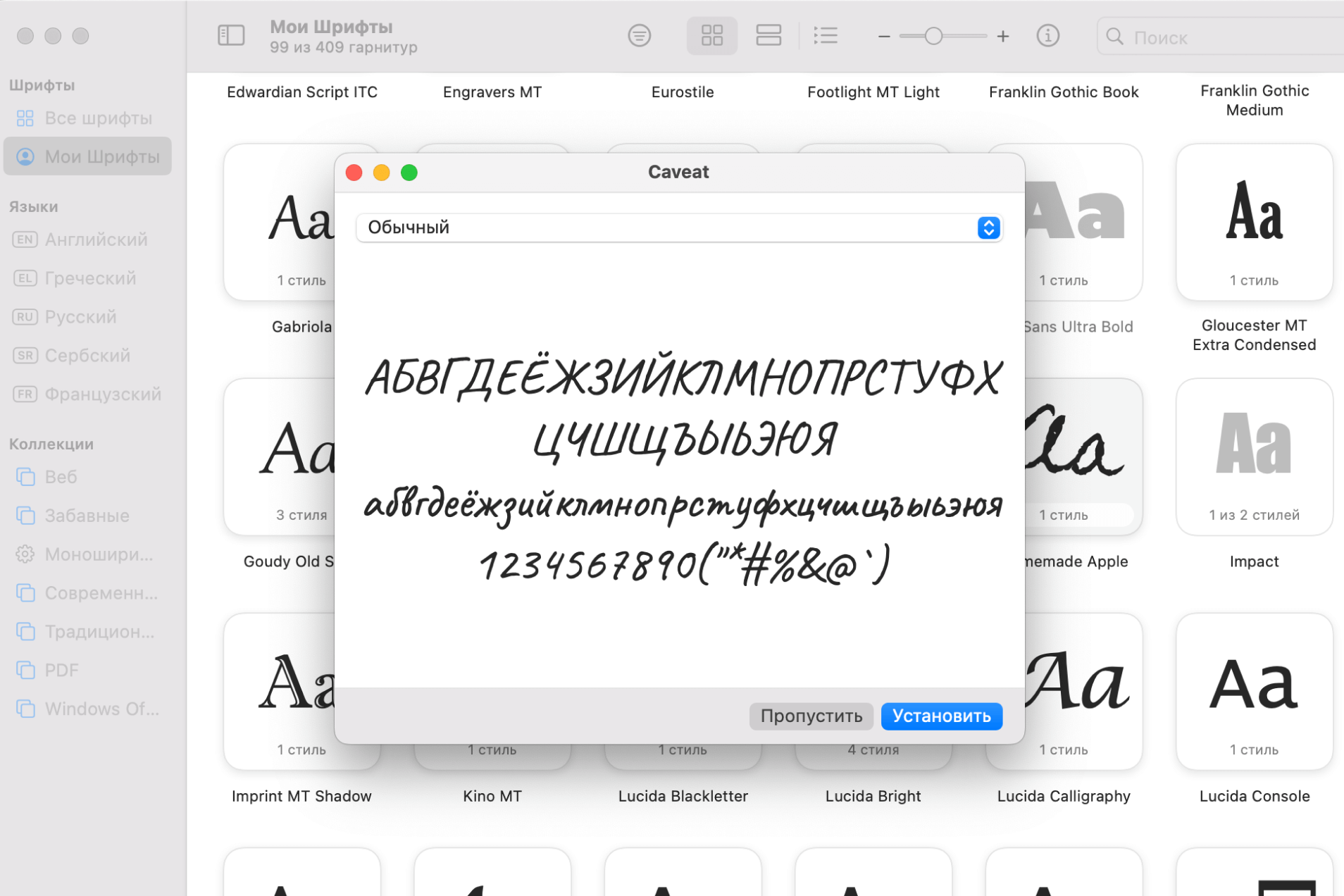Select the Impact font thumbnail
Screen dimensions: 1344x896
[1254, 456]
